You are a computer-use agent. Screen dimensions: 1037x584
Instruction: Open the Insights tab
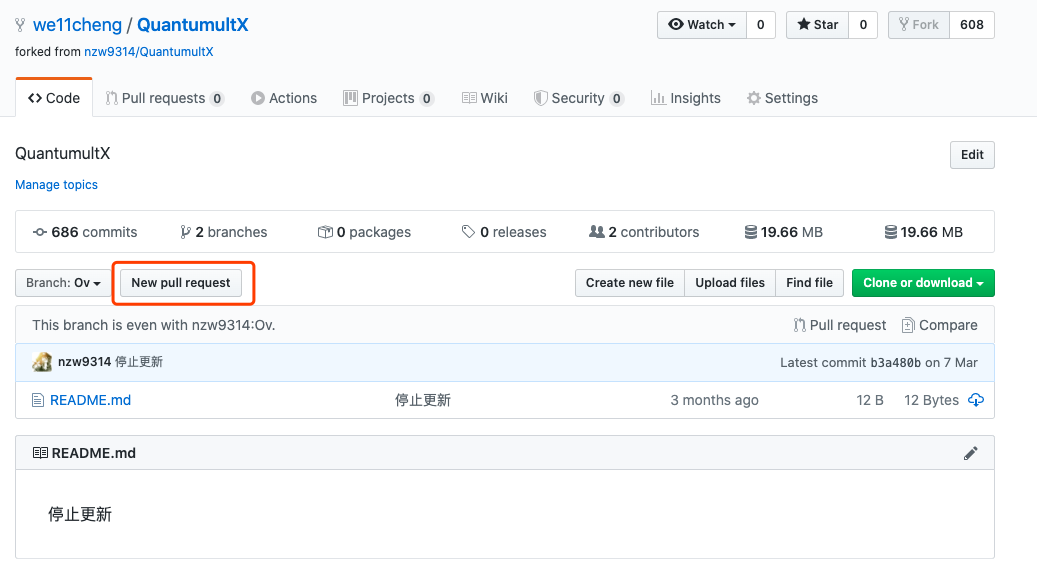686,98
